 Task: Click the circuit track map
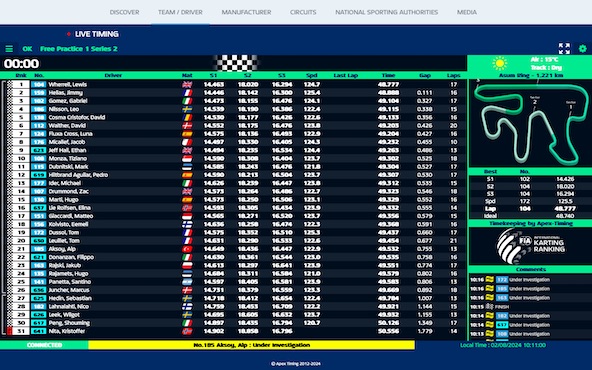pyautogui.click(x=530, y=123)
